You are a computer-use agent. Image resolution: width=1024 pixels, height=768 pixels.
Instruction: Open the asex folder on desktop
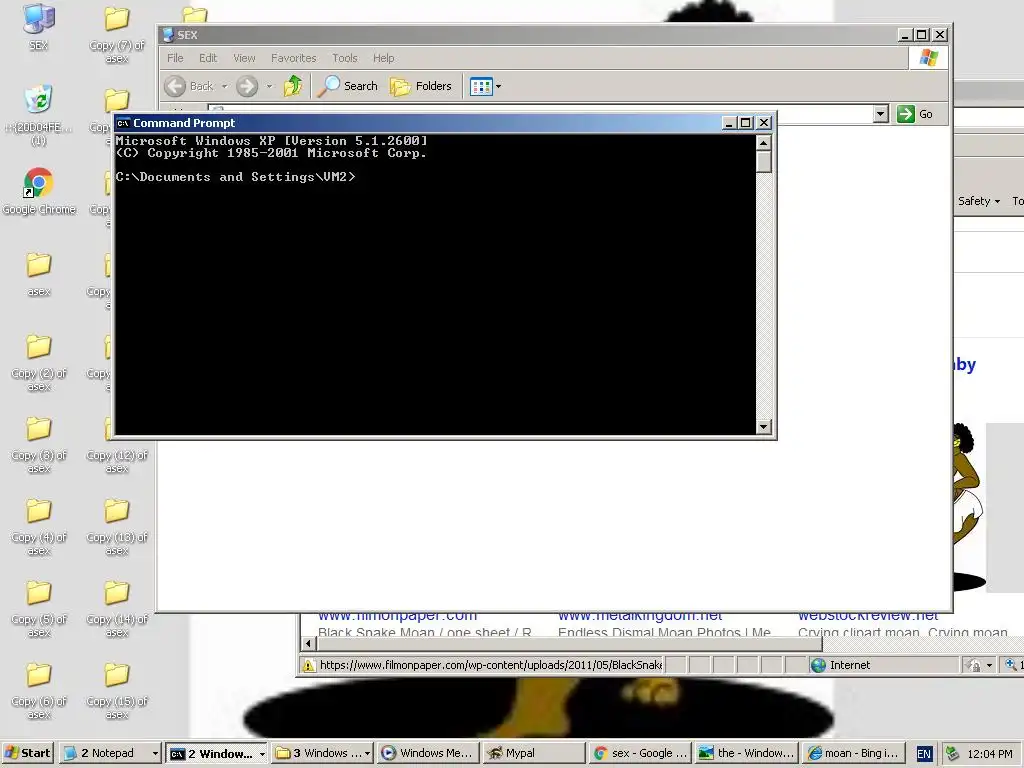click(39, 274)
